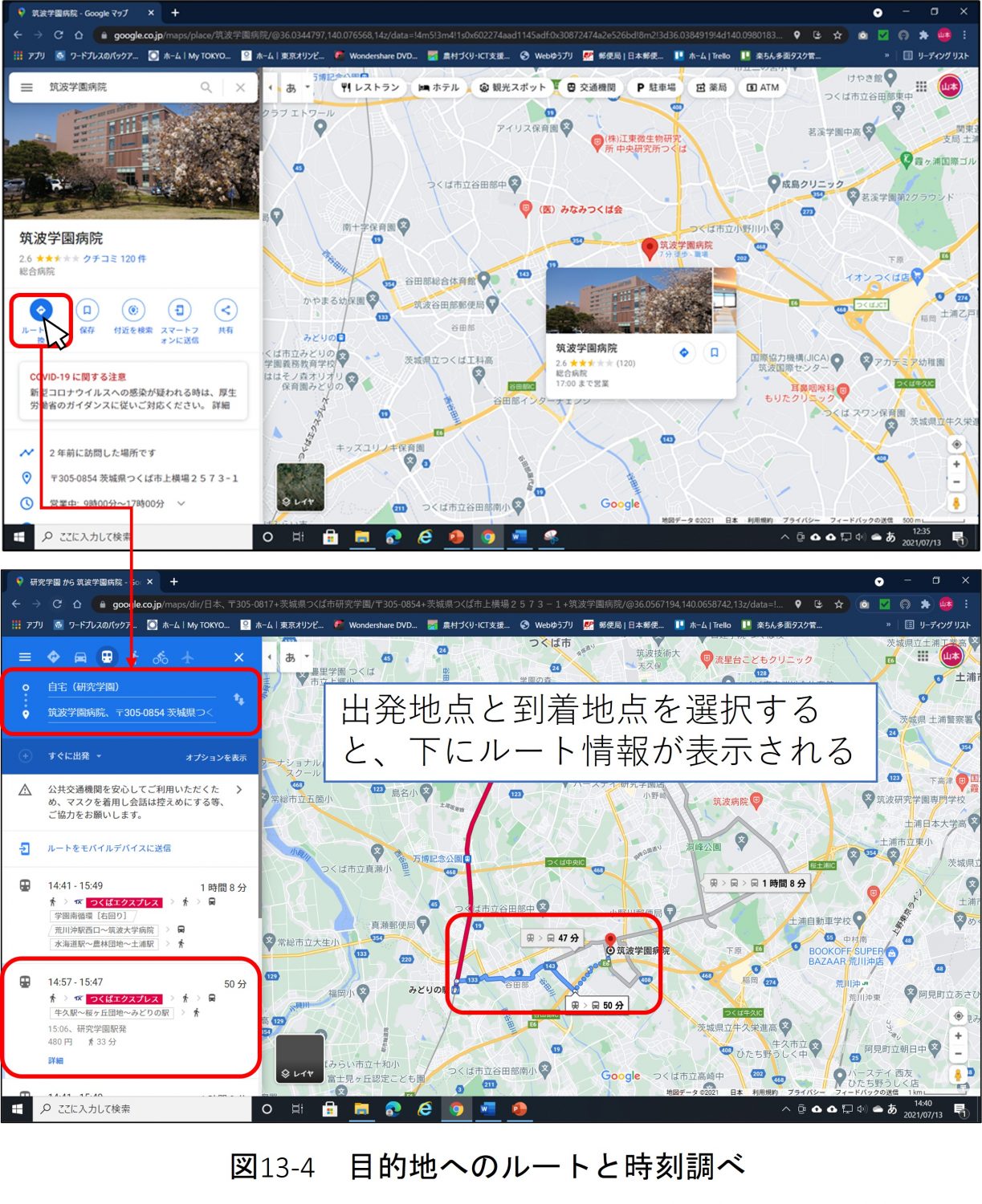Open the クチコミ 120 件 reviews link
Screen dimensions: 982x1204
point(114,258)
